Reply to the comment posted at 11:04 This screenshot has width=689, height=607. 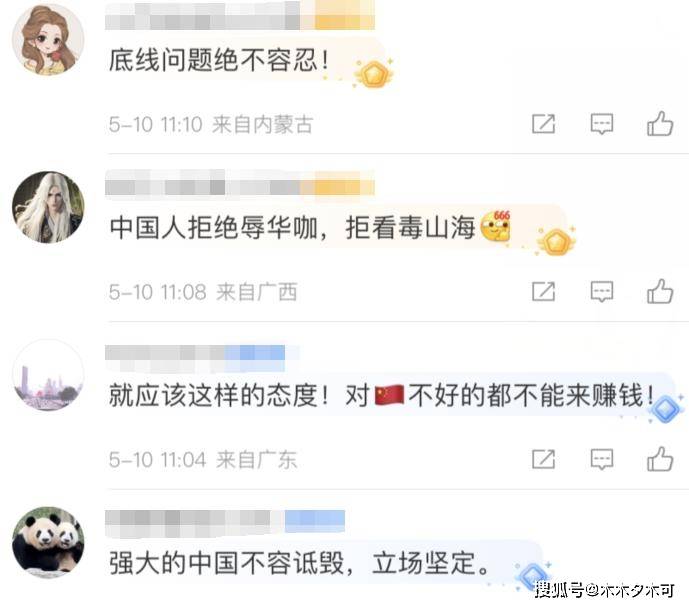[x=602, y=459]
